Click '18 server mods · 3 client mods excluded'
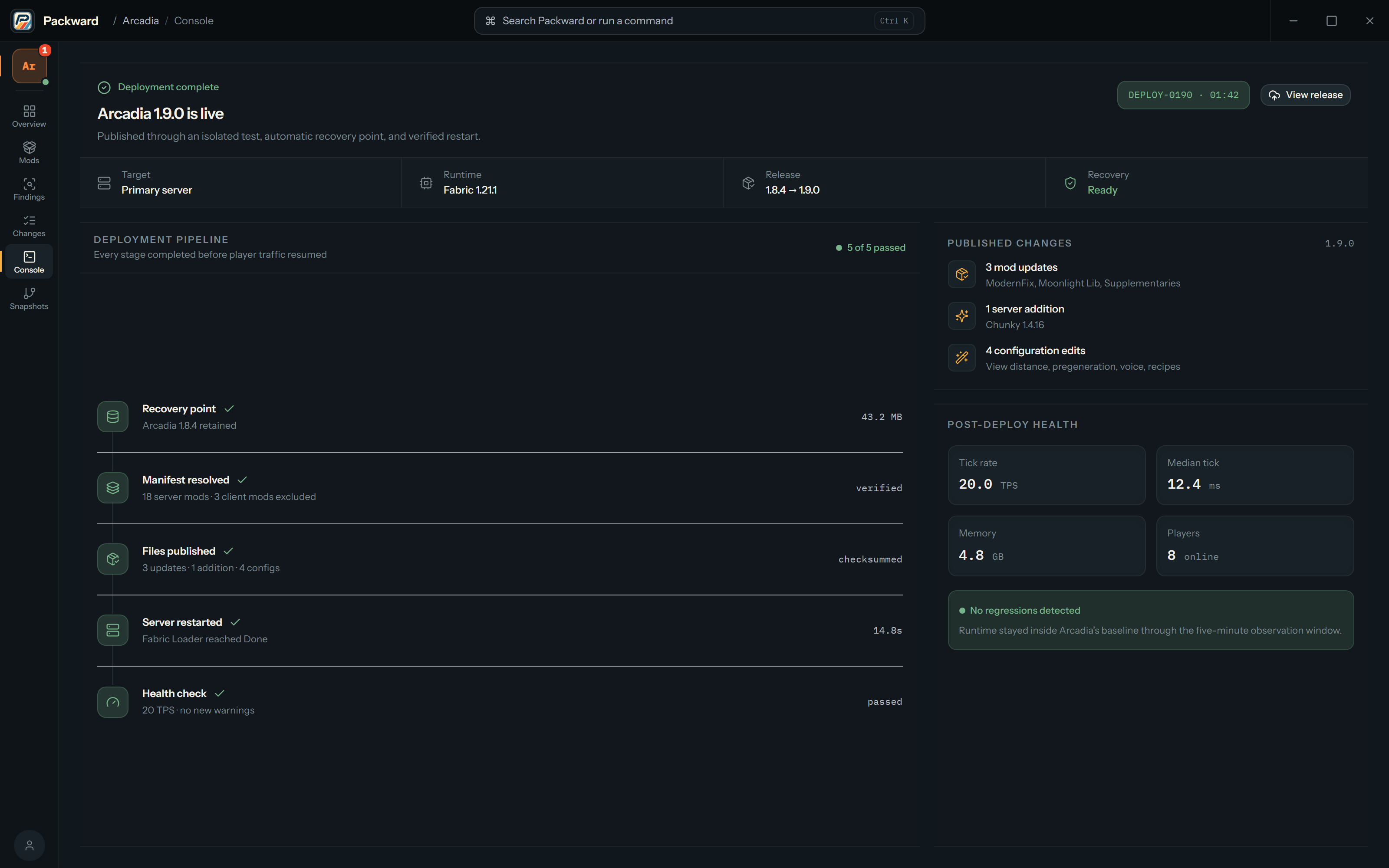The image size is (1389, 868). [229, 496]
